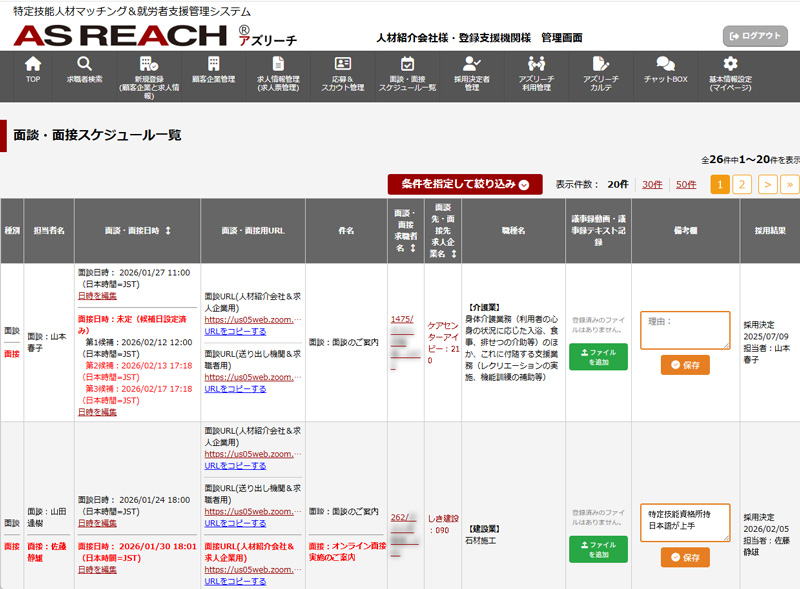Open first row 人材紹介会社 zoom URL
The width and height of the screenshot is (800, 589).
(x=253, y=320)
